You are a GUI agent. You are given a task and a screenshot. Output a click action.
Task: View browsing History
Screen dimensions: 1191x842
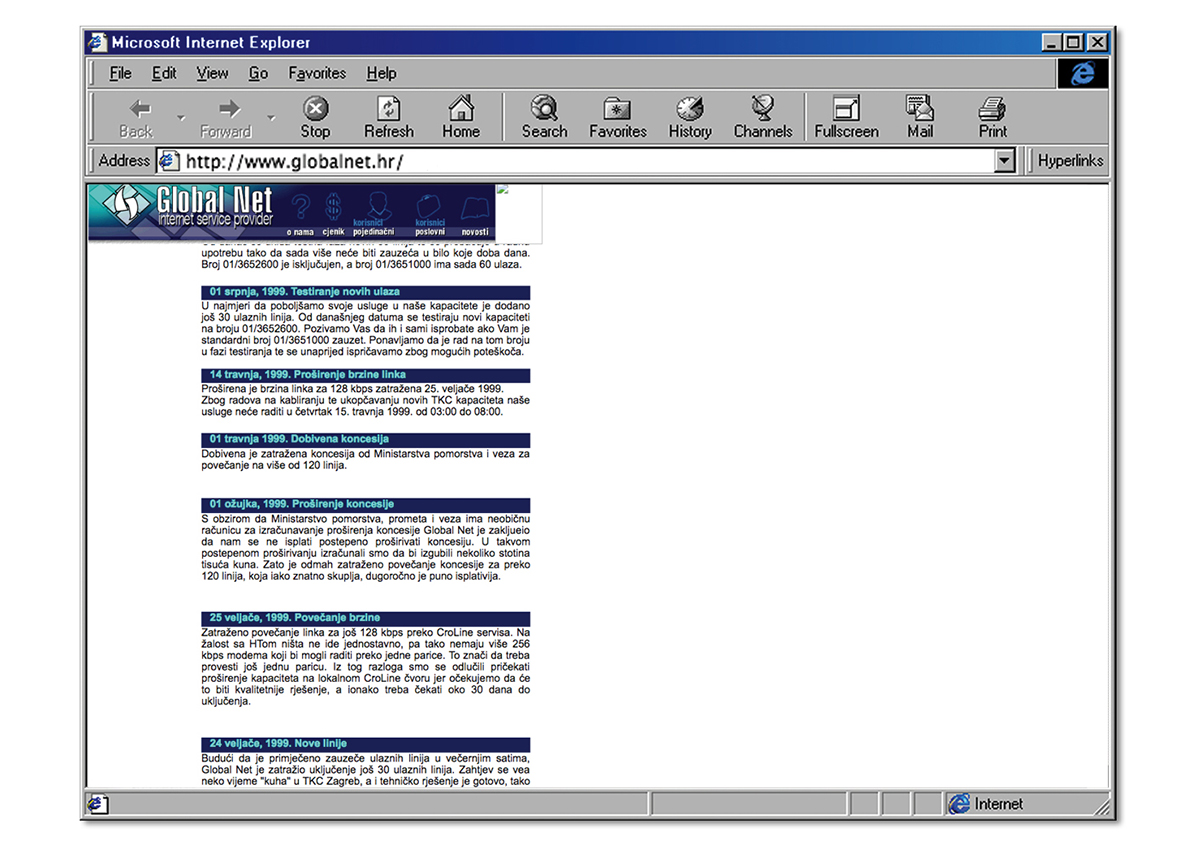coord(689,115)
